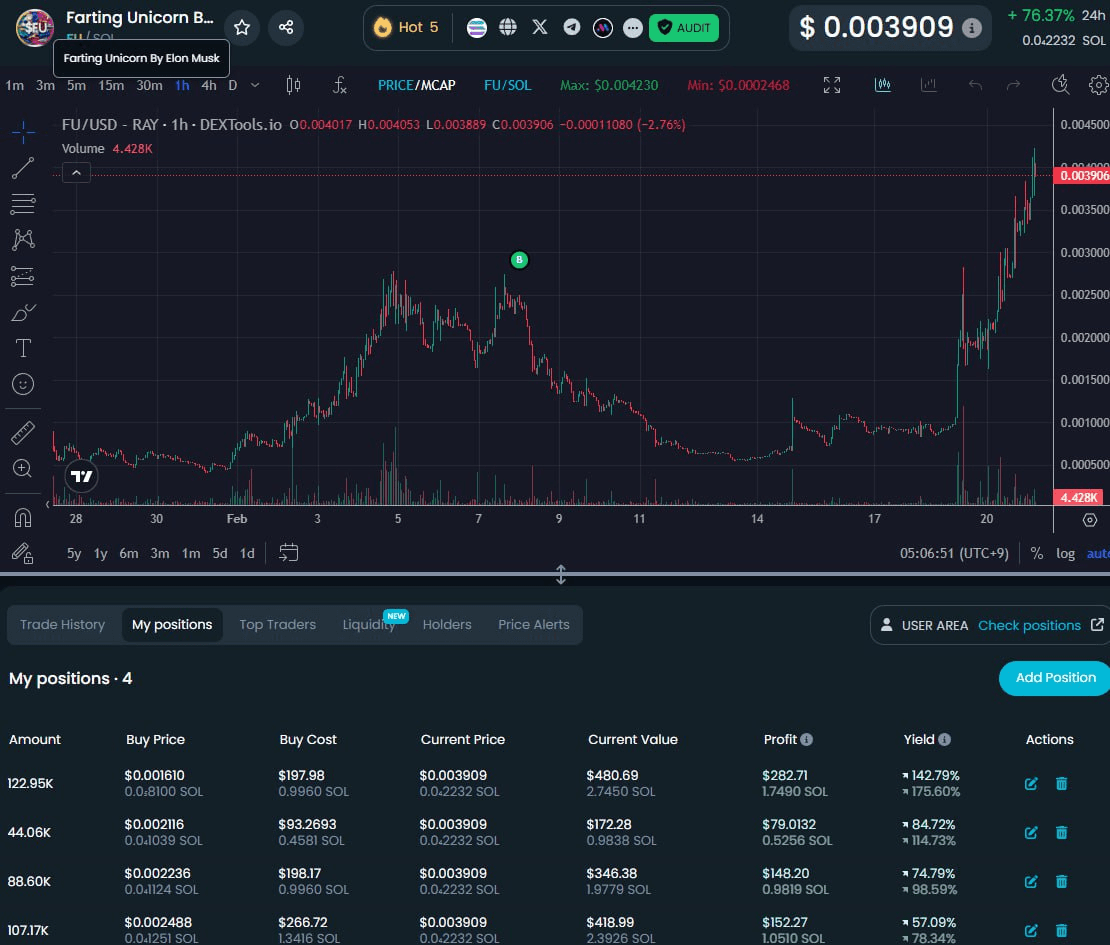This screenshot has width=1110, height=945.
Task: Expand the timeframe dropdown chevron
Action: (255, 86)
